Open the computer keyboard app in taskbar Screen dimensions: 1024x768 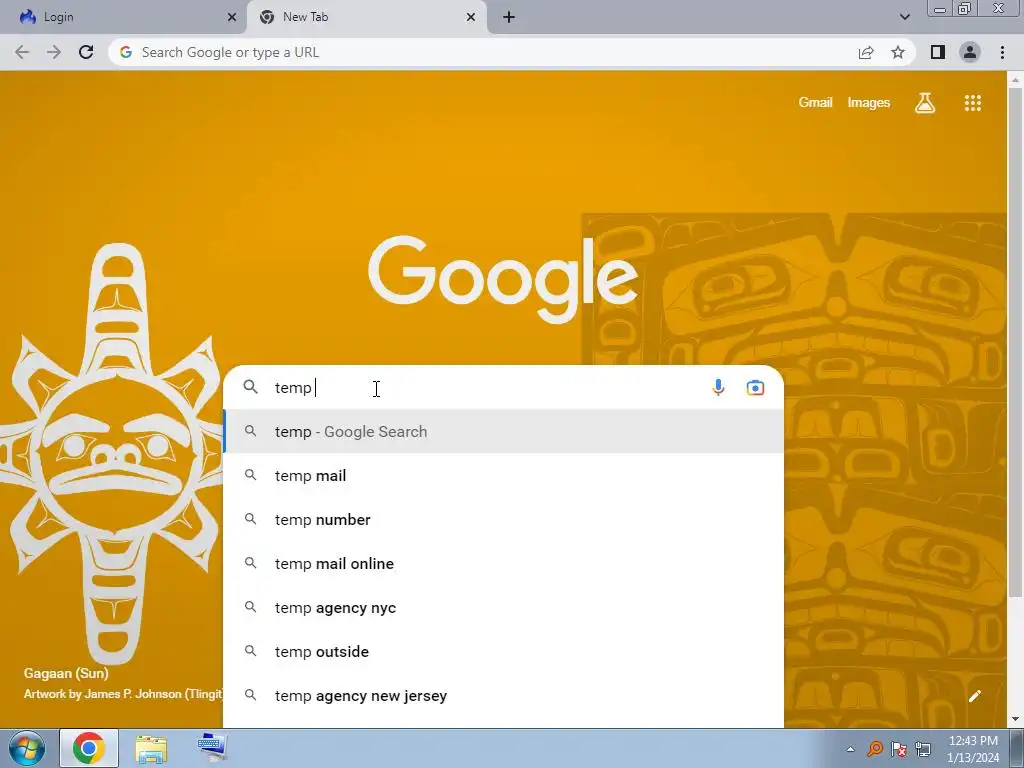coord(212,748)
